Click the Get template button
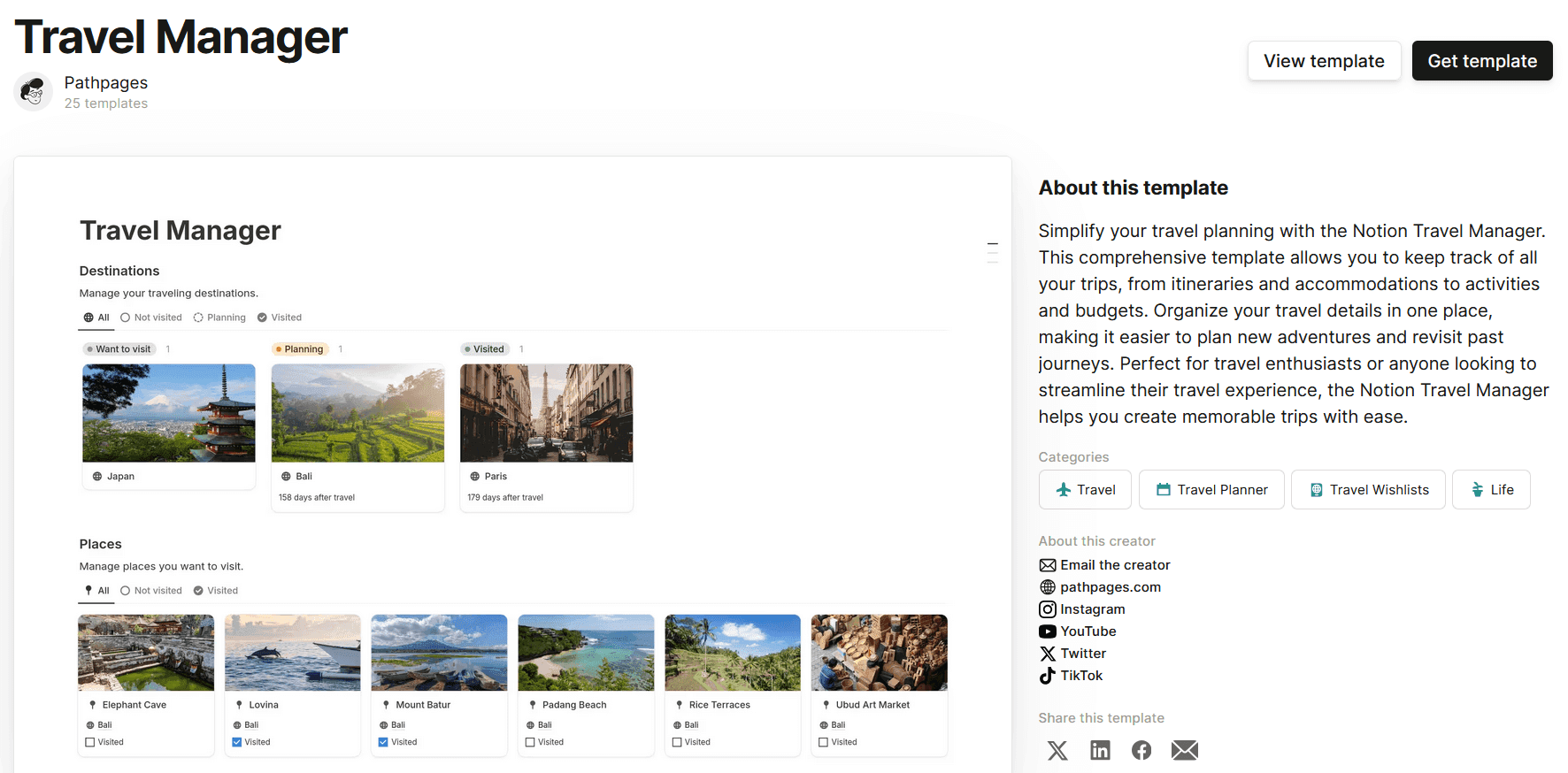Viewport: 1568px width, 773px height. 1482,61
